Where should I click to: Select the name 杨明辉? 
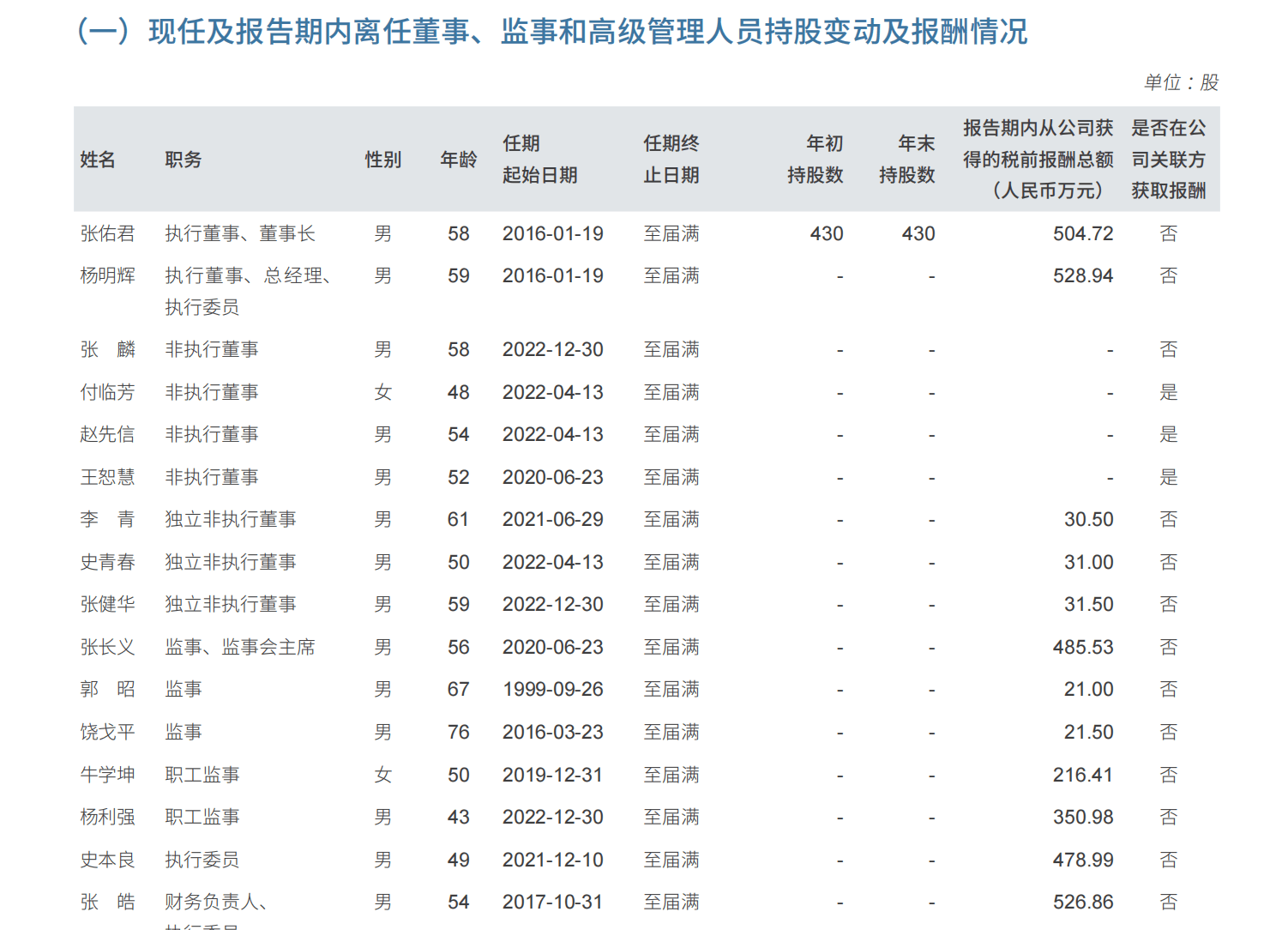tap(107, 275)
